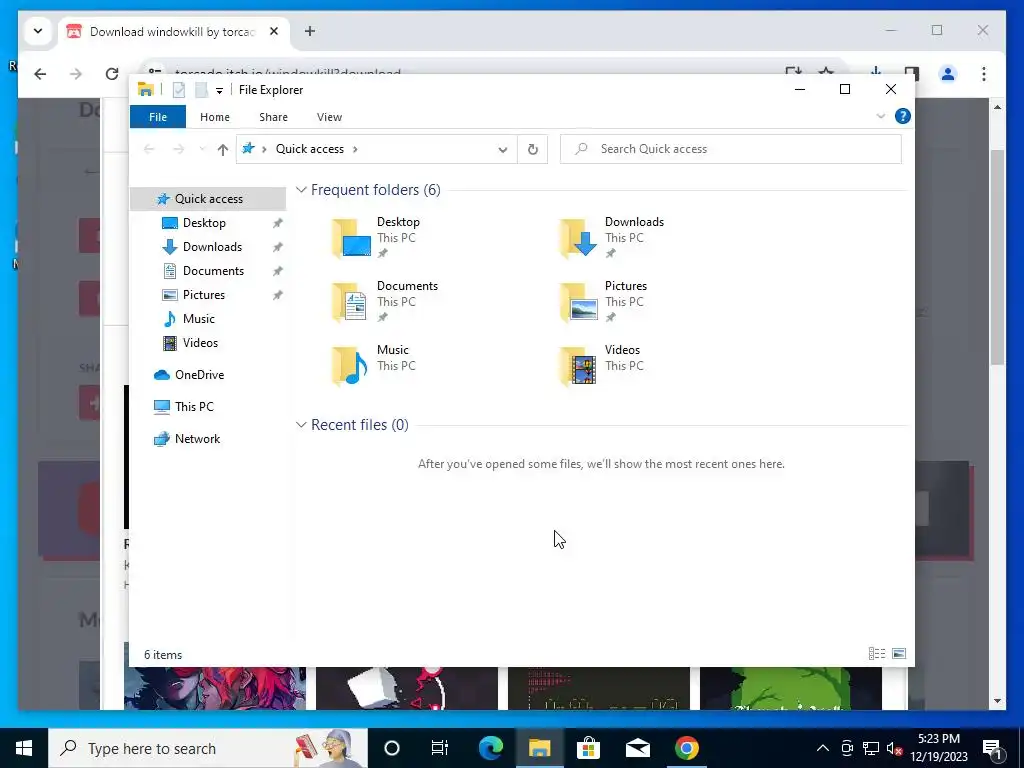This screenshot has width=1024, height=768.
Task: Collapse the Frequent folders group
Action: (301, 190)
